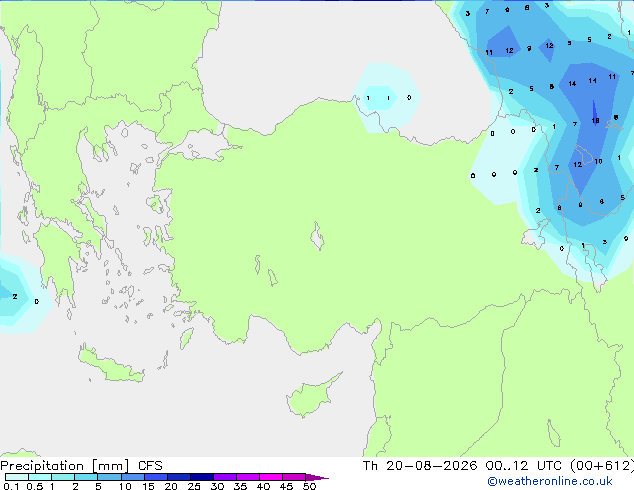The image size is (634, 490).
Task: Click the 0.1–0.5 mm palest cyan legend swatch
Action: coord(17,477)
